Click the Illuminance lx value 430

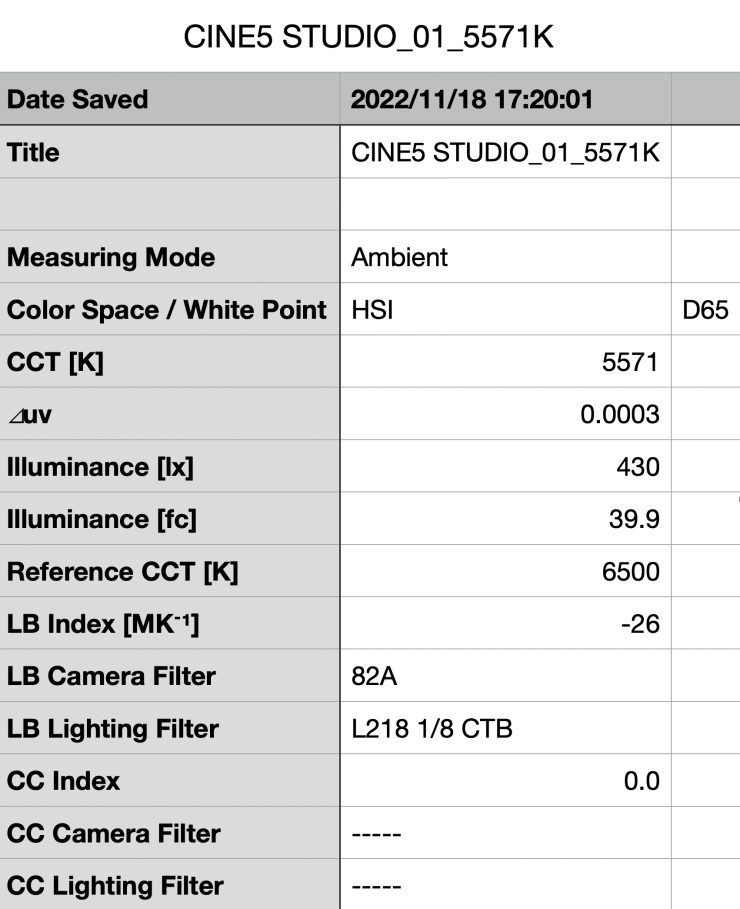pyautogui.click(x=505, y=467)
